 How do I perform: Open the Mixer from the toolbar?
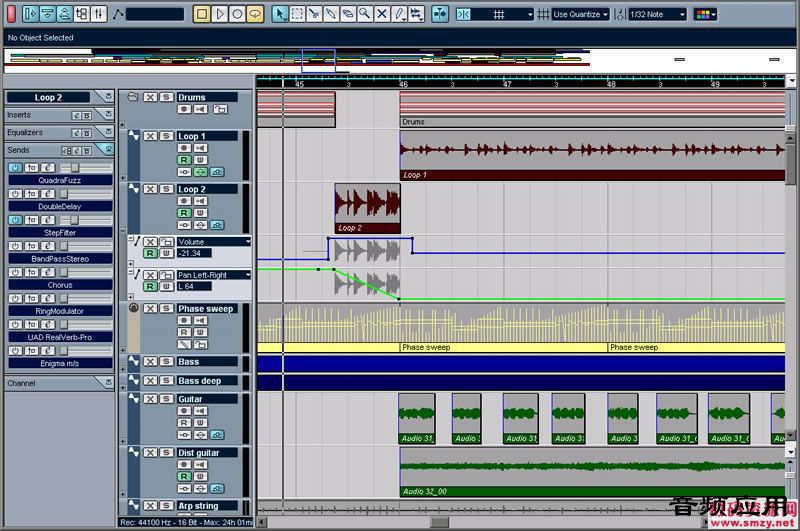pyautogui.click(x=98, y=14)
